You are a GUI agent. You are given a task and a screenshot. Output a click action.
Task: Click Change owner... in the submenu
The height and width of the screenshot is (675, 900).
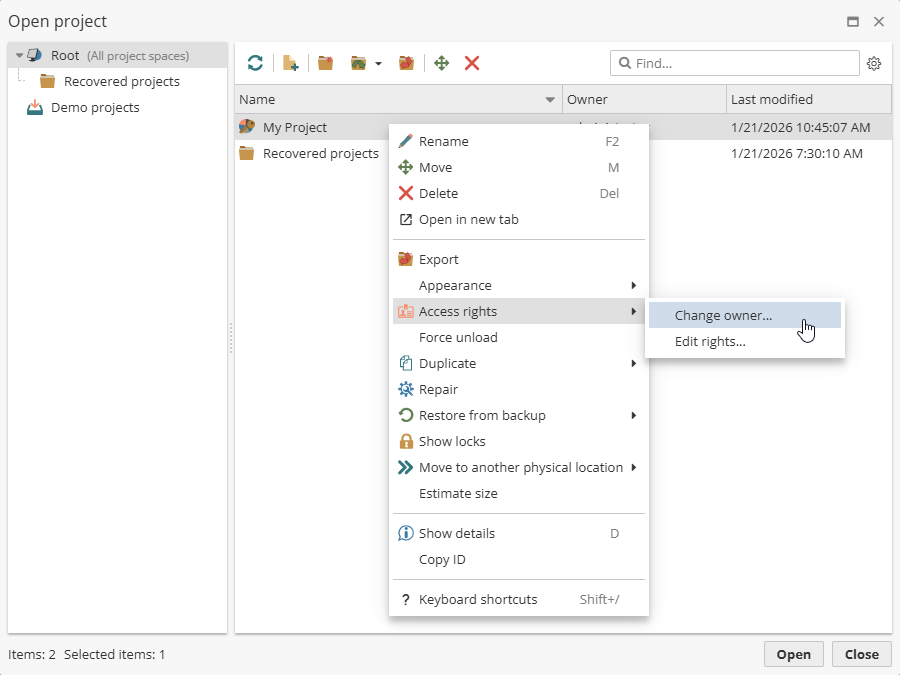tap(723, 315)
